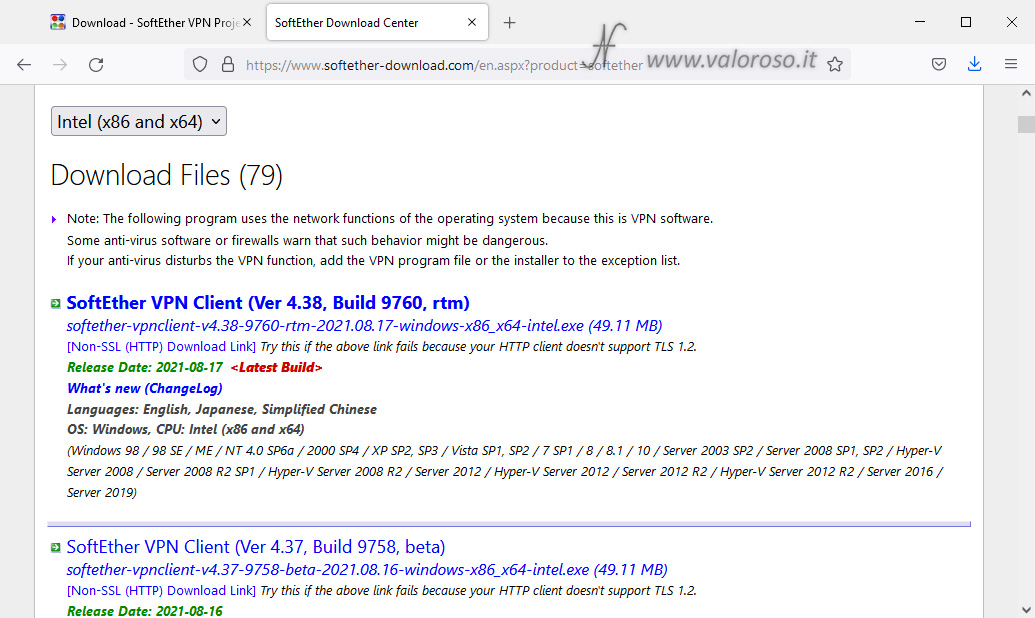Save page to Pocket
The height and width of the screenshot is (618, 1035).
939,65
